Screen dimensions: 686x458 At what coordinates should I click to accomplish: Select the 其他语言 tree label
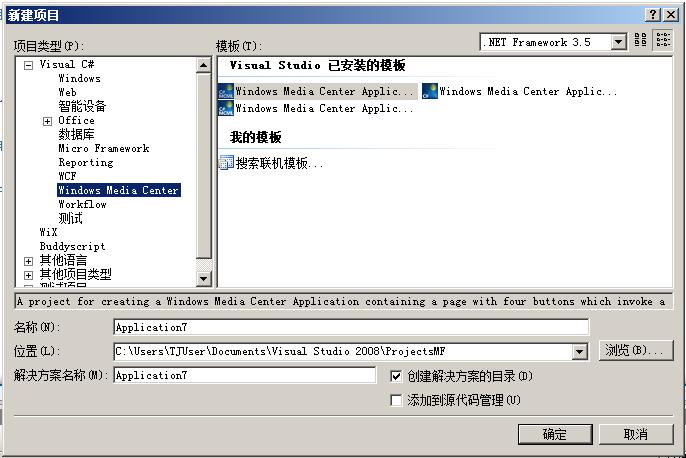(63, 260)
